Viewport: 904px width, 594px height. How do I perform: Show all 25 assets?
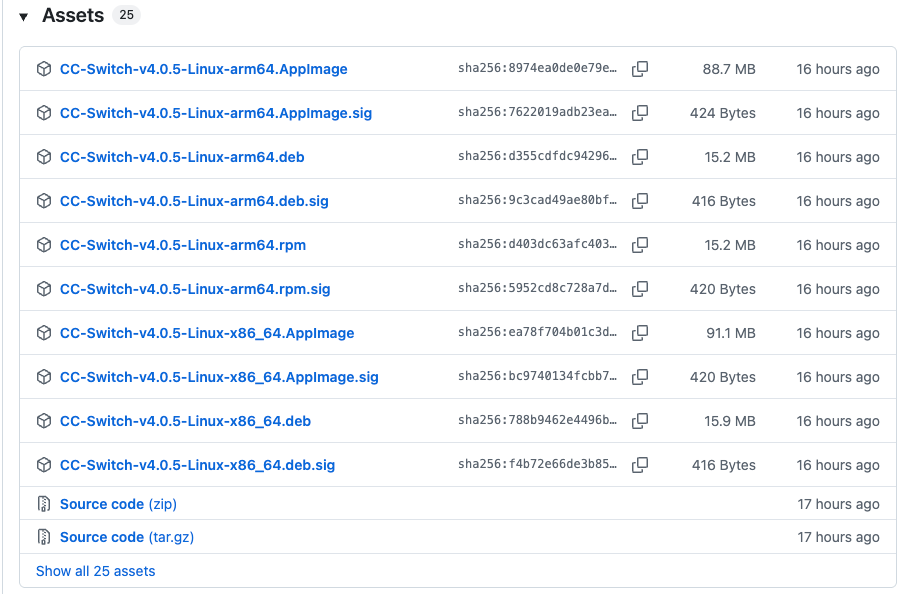click(x=96, y=571)
